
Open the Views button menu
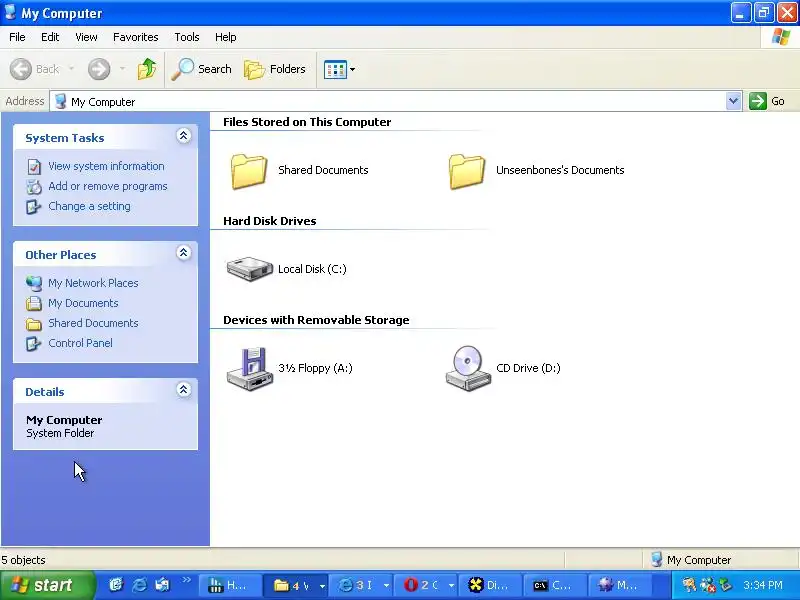coord(340,69)
